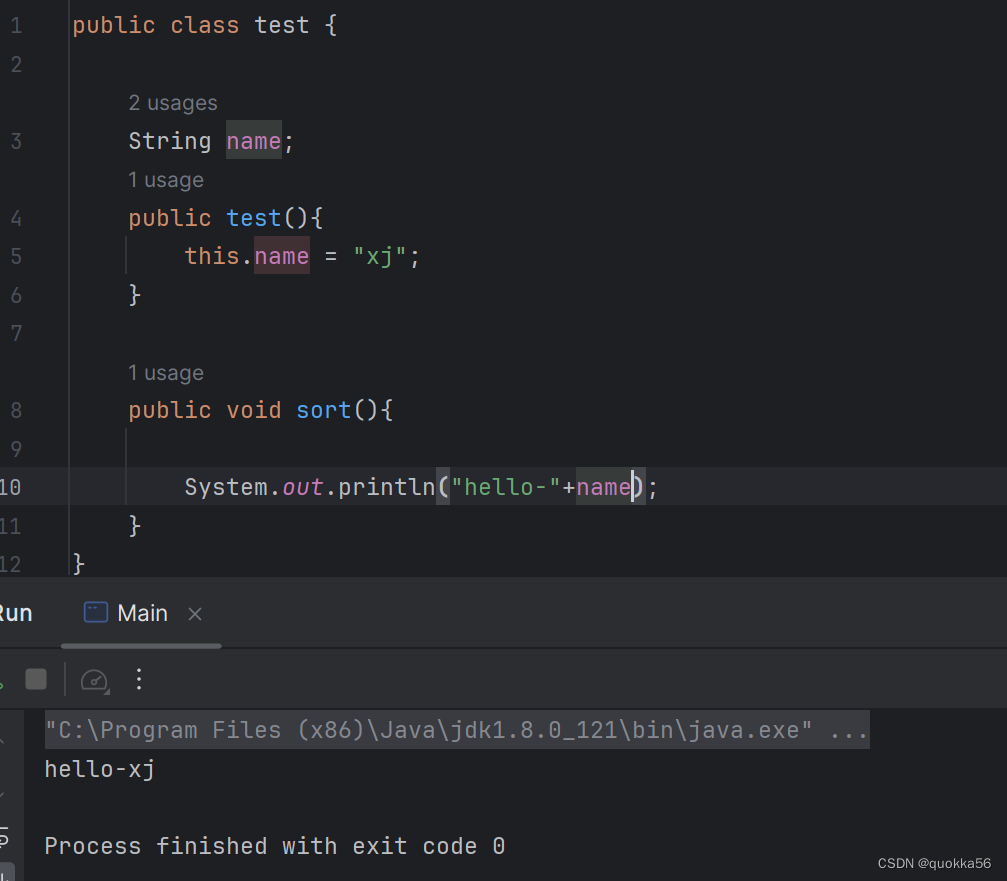Click the "xj" string literal

point(380,256)
